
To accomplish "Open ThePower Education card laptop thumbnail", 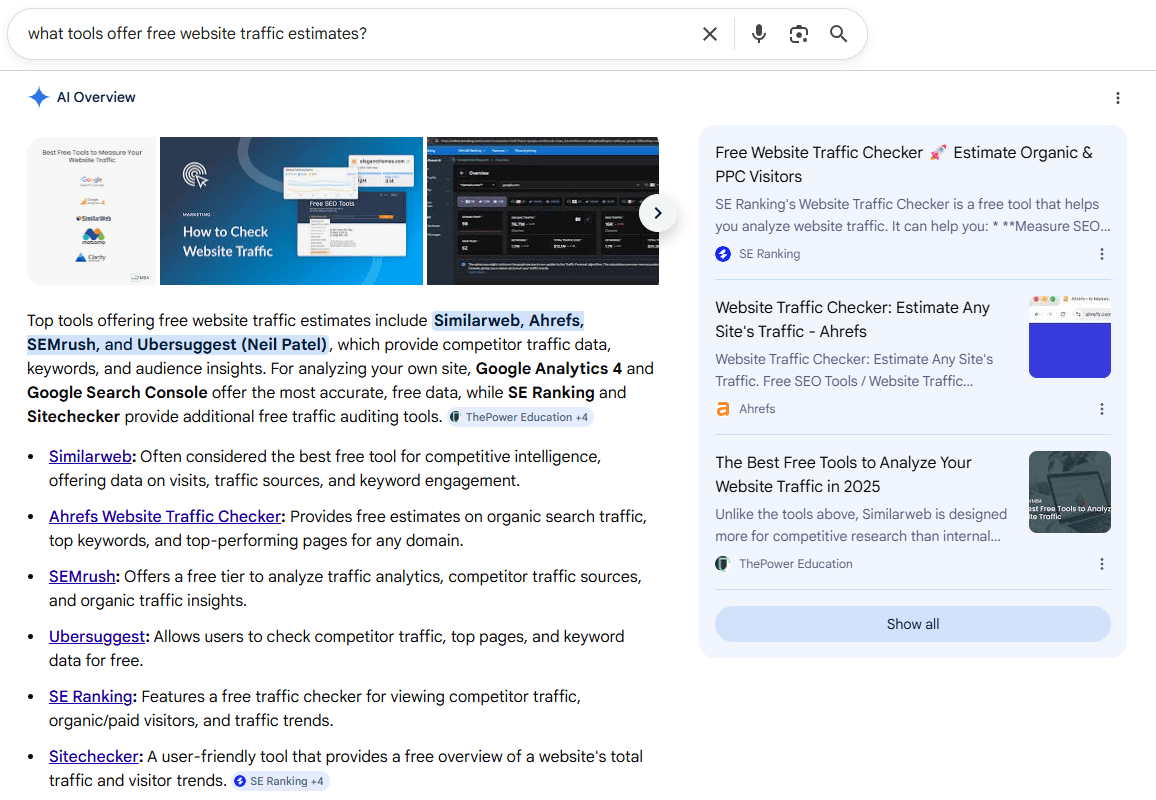I will (1070, 492).
